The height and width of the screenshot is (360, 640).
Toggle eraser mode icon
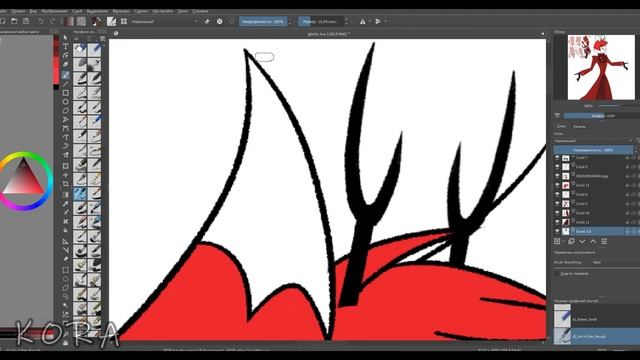pos(207,21)
